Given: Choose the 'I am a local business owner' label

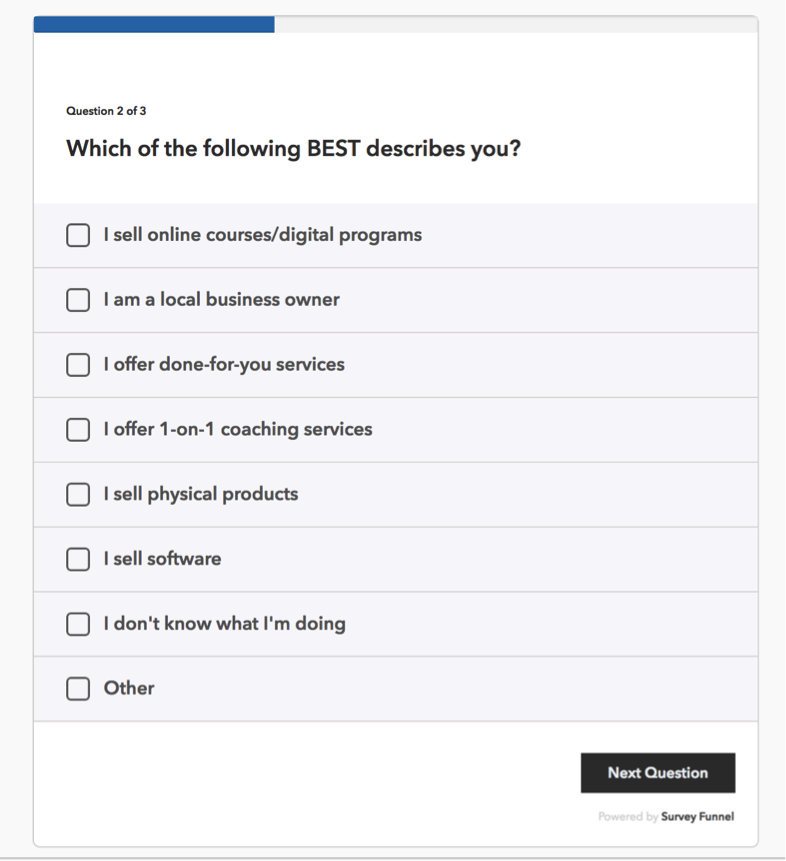Looking at the screenshot, I should point(221,300).
